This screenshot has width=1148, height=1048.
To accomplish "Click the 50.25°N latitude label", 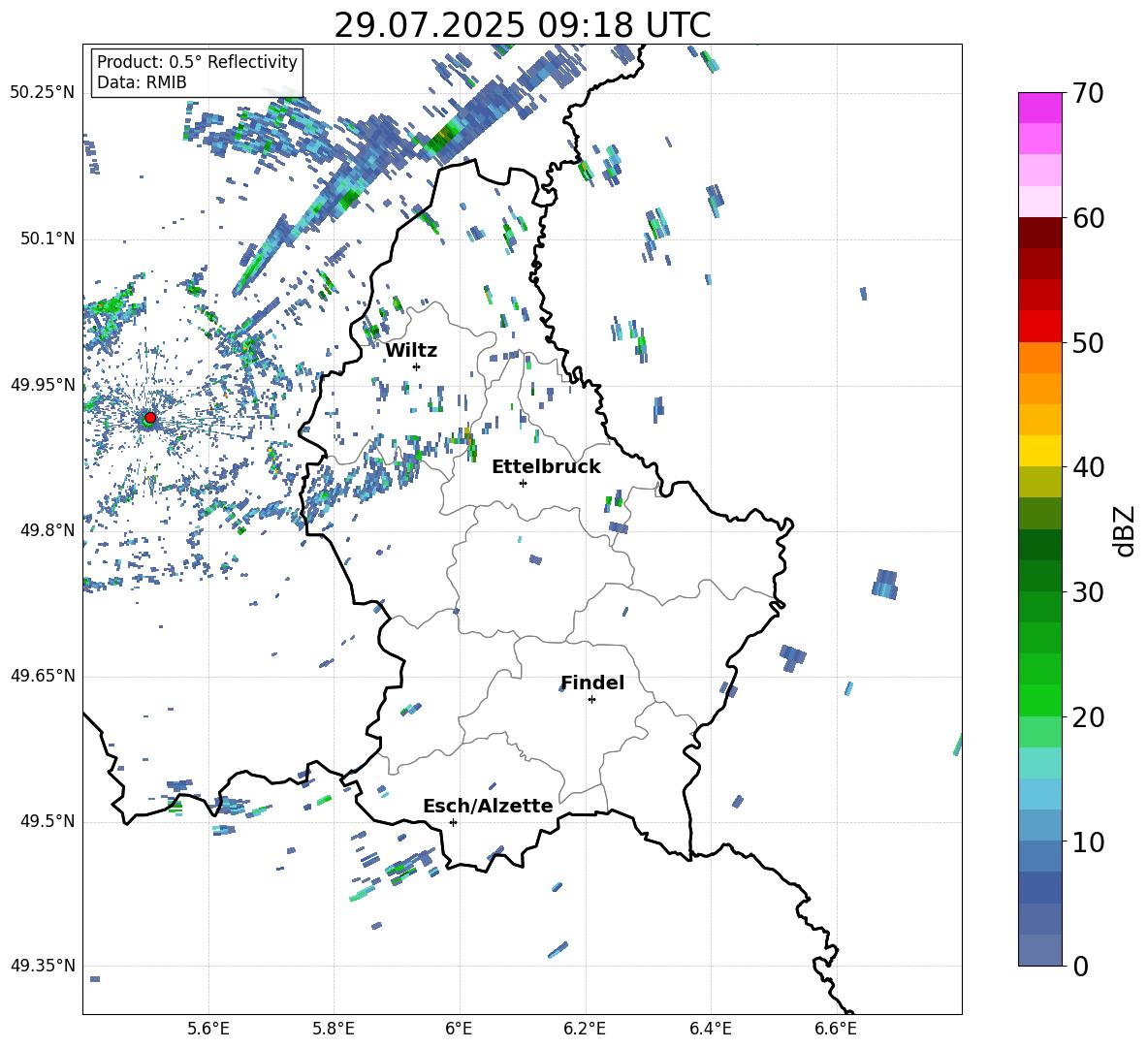I will (43, 93).
